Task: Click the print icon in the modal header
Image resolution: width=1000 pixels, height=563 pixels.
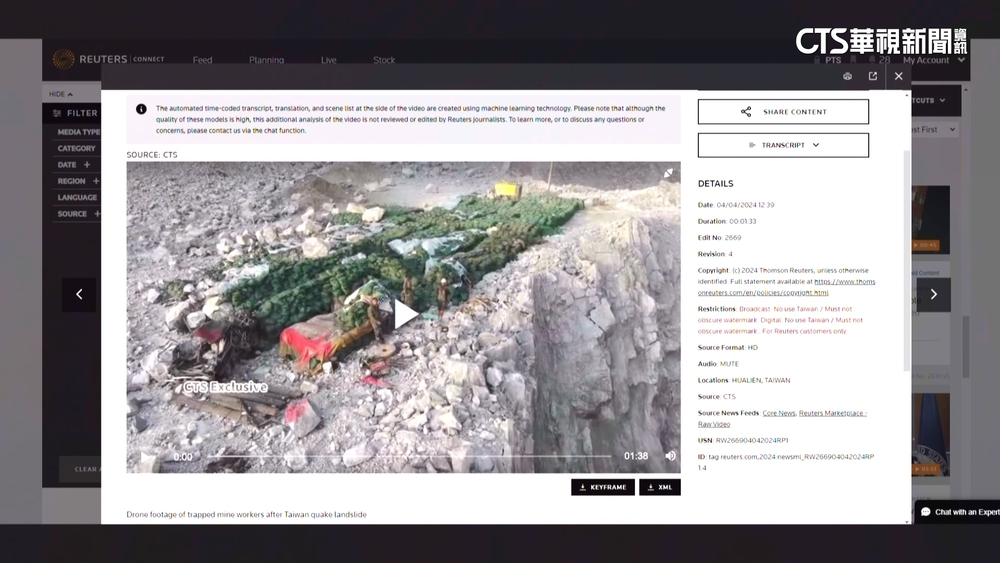Action: [x=847, y=76]
